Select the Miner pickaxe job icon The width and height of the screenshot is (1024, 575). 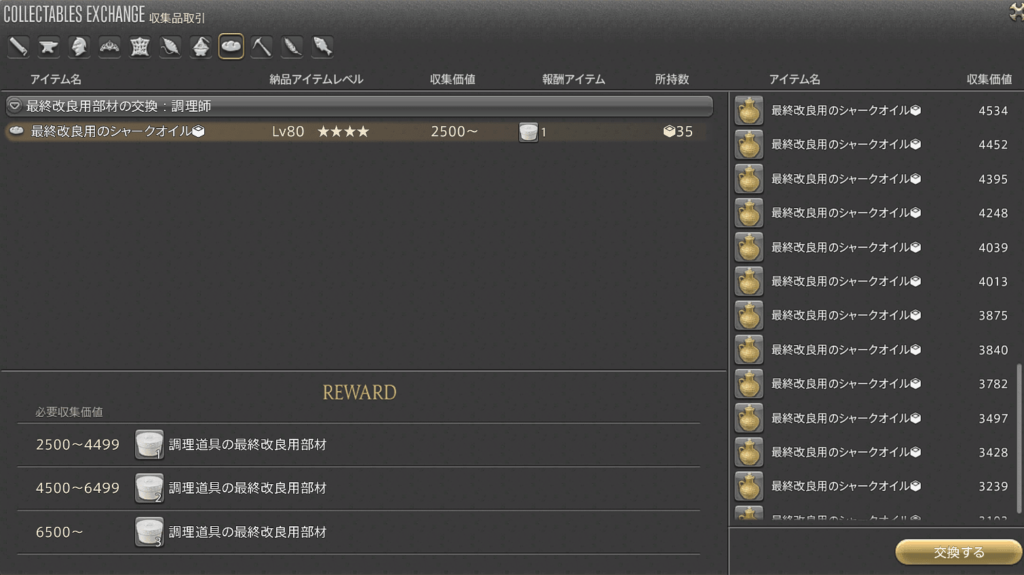click(x=261, y=46)
